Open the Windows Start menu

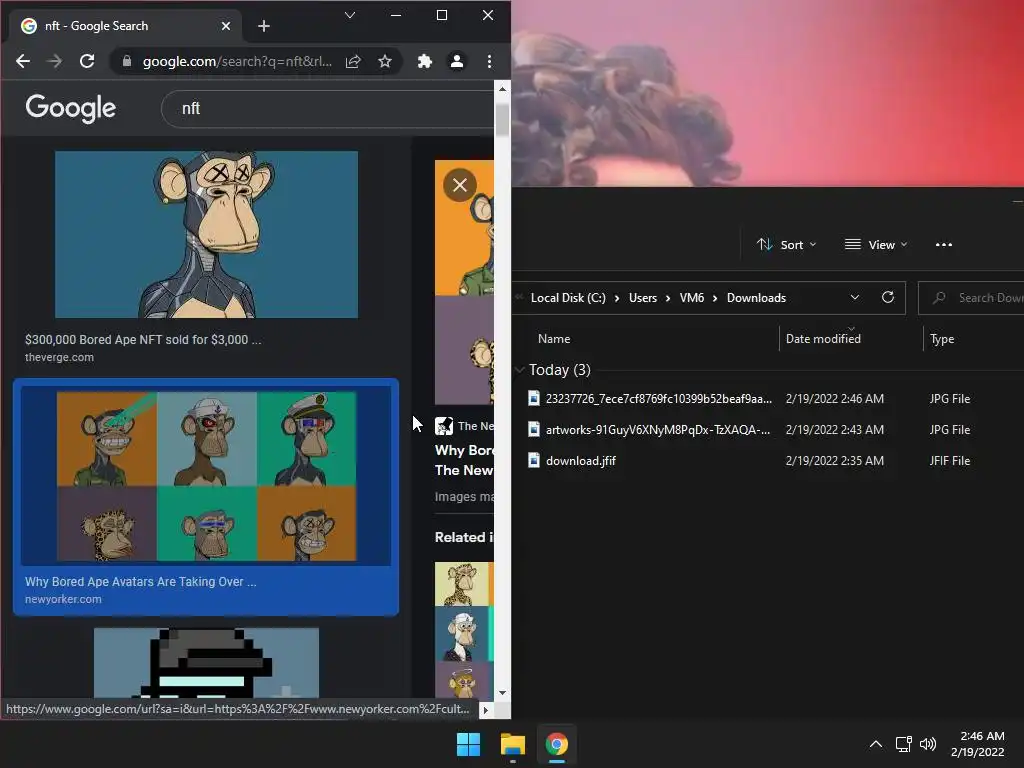pyautogui.click(x=468, y=744)
